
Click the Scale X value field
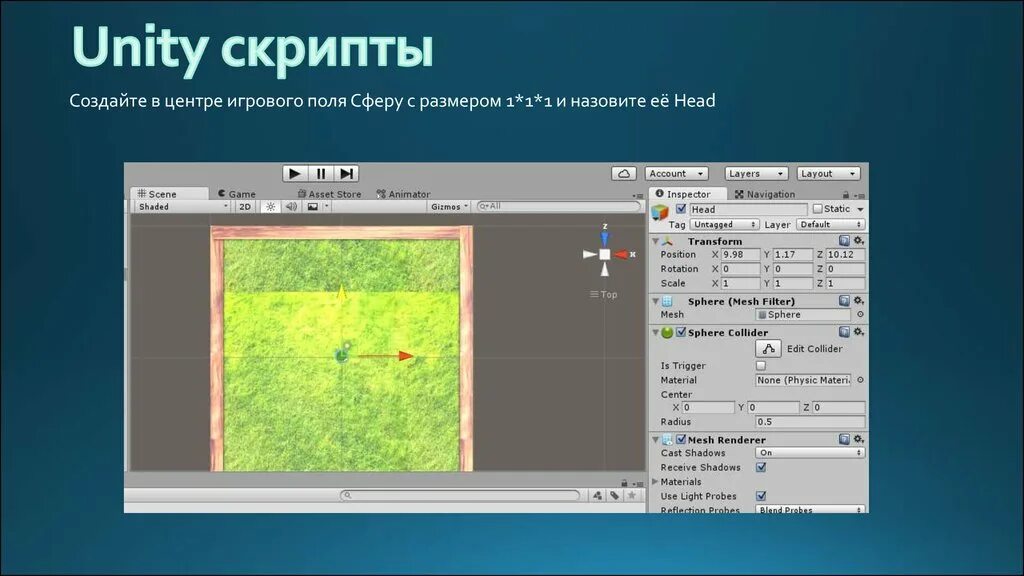pyautogui.click(x=741, y=283)
